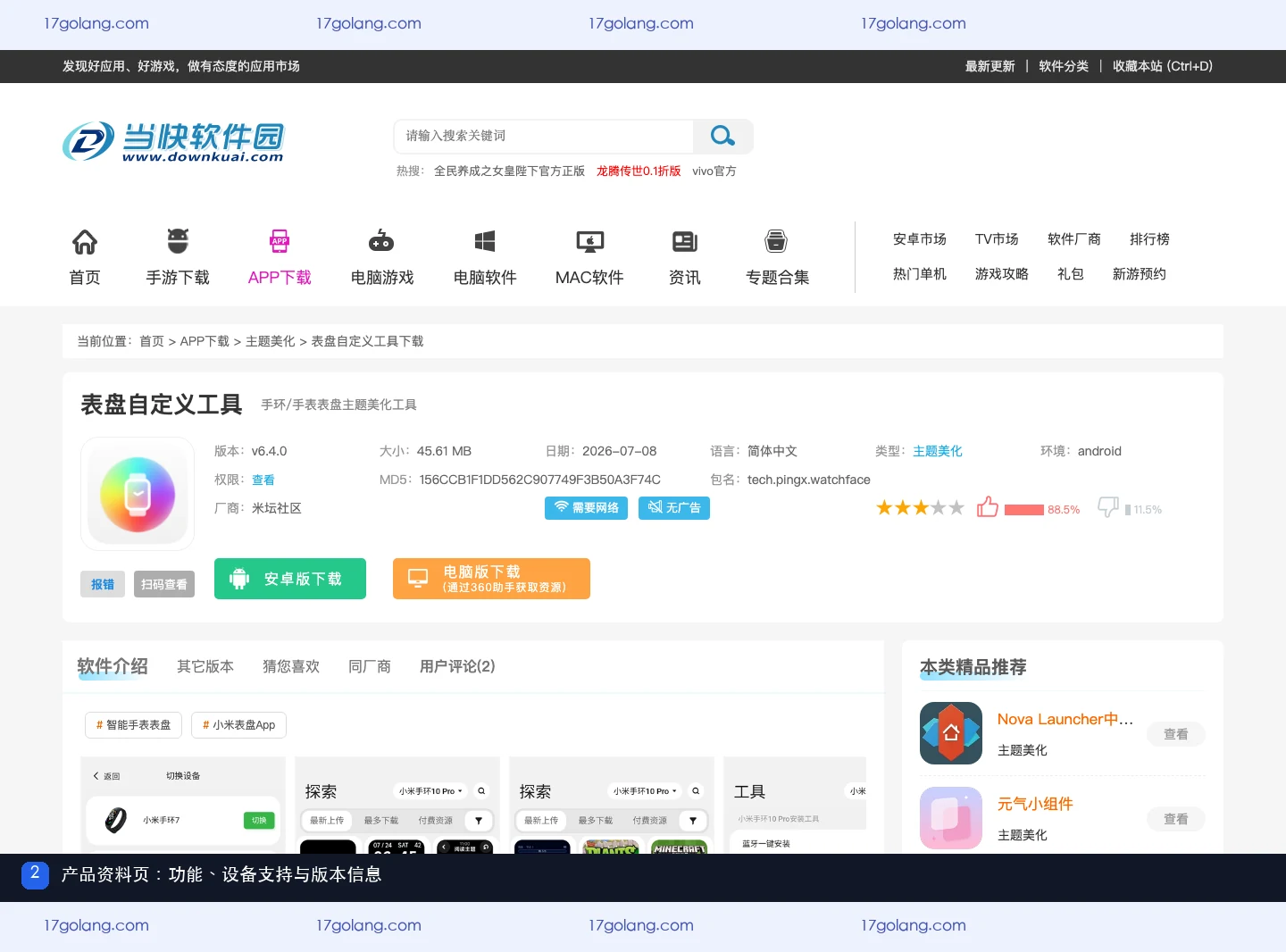Focus the 请输入搜索关键词 search field
The width and height of the screenshot is (1286, 952).
click(x=544, y=136)
